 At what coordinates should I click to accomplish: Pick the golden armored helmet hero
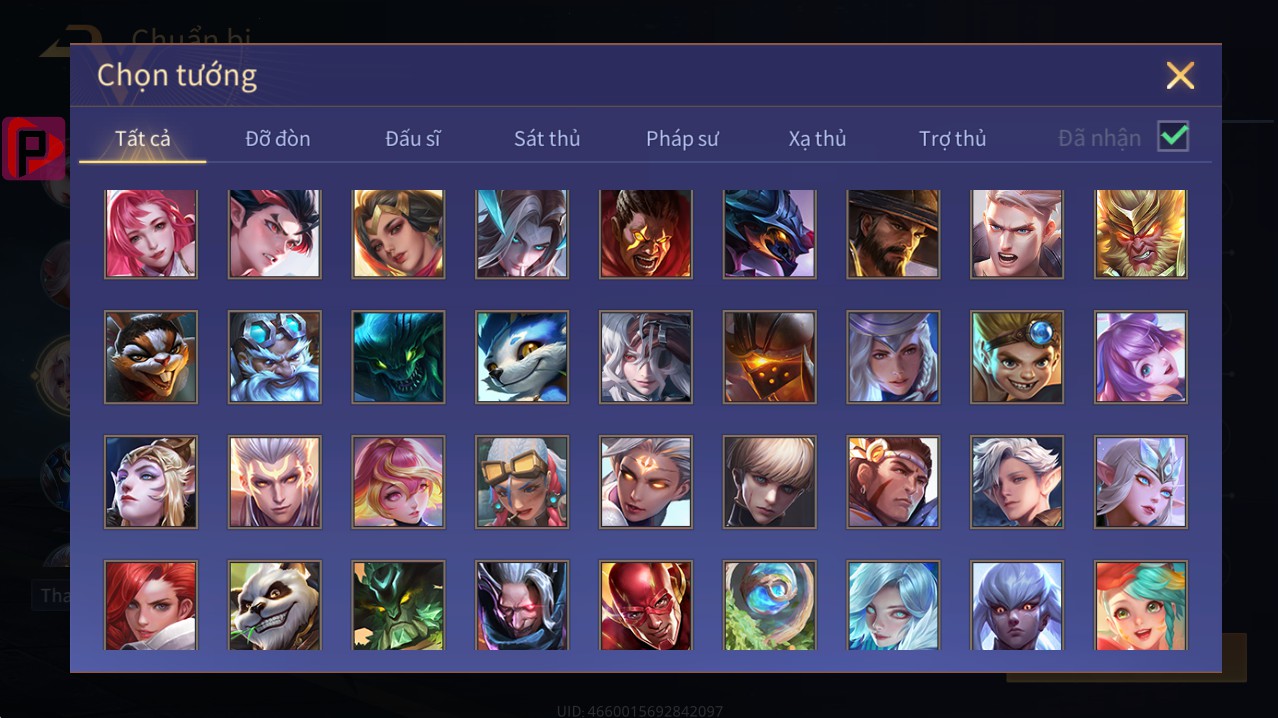click(770, 357)
